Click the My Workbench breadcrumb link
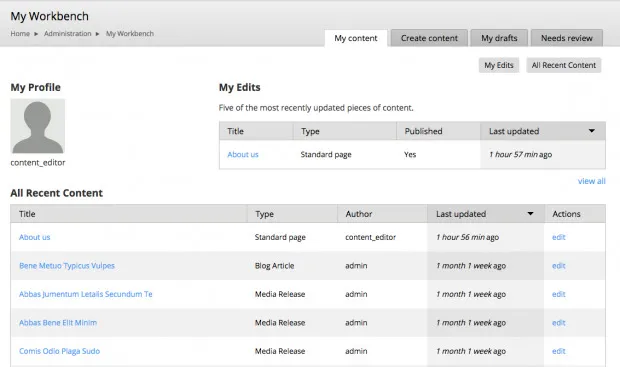 130,34
